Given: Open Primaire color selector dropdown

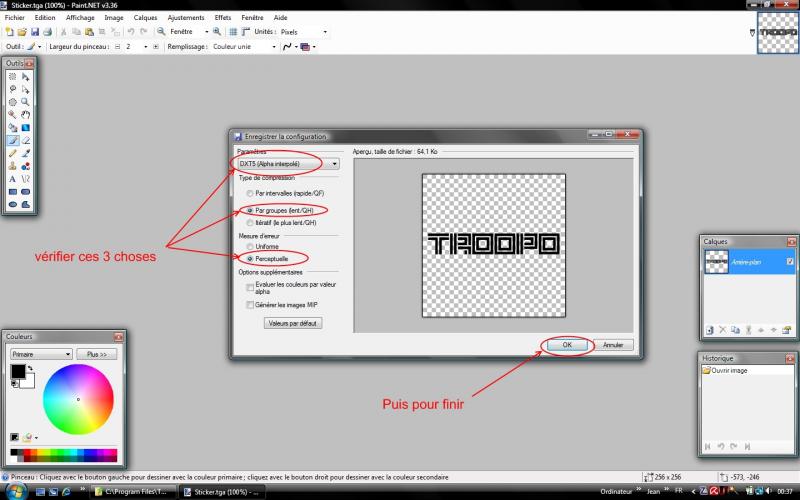Looking at the screenshot, I should [x=41, y=354].
